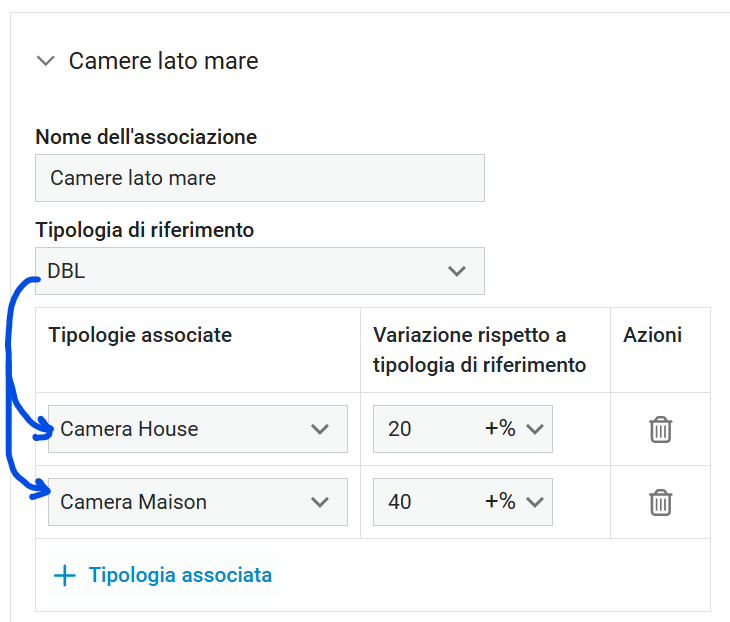Click the plus icon for adding tipologia
This screenshot has height=622, width=730.
[65, 575]
